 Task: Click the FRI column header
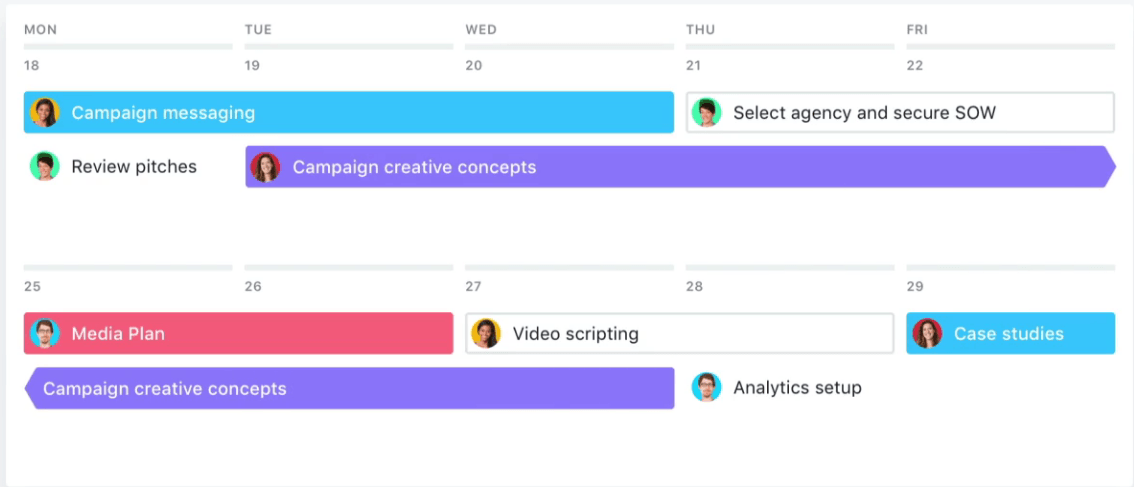(x=917, y=30)
